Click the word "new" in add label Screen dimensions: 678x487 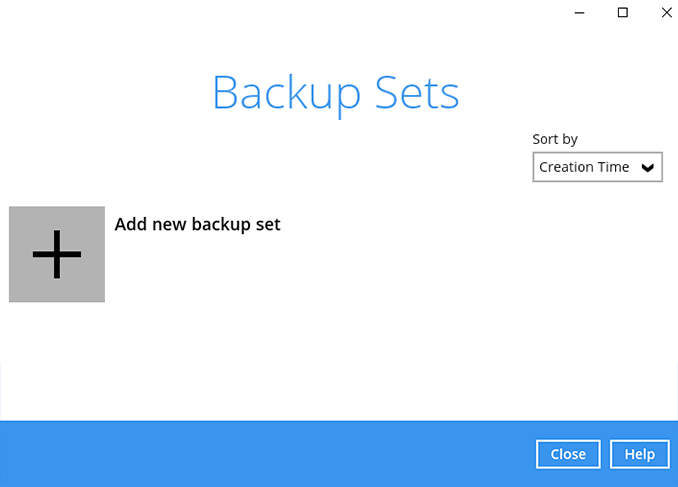tap(169, 225)
